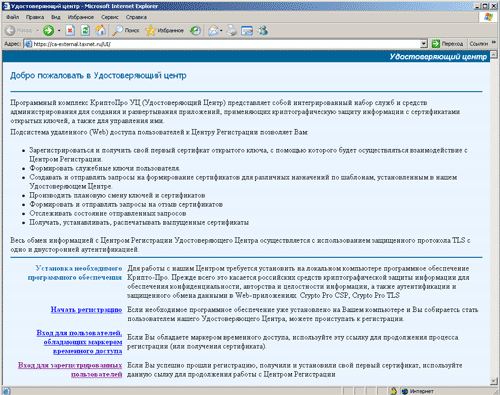
Task: Expand the Forward button history dropdown arrow
Action: pos(59,31)
